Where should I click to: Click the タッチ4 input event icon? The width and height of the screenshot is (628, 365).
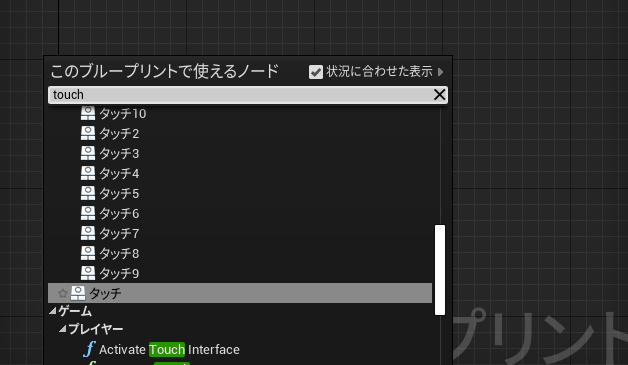pos(88,173)
